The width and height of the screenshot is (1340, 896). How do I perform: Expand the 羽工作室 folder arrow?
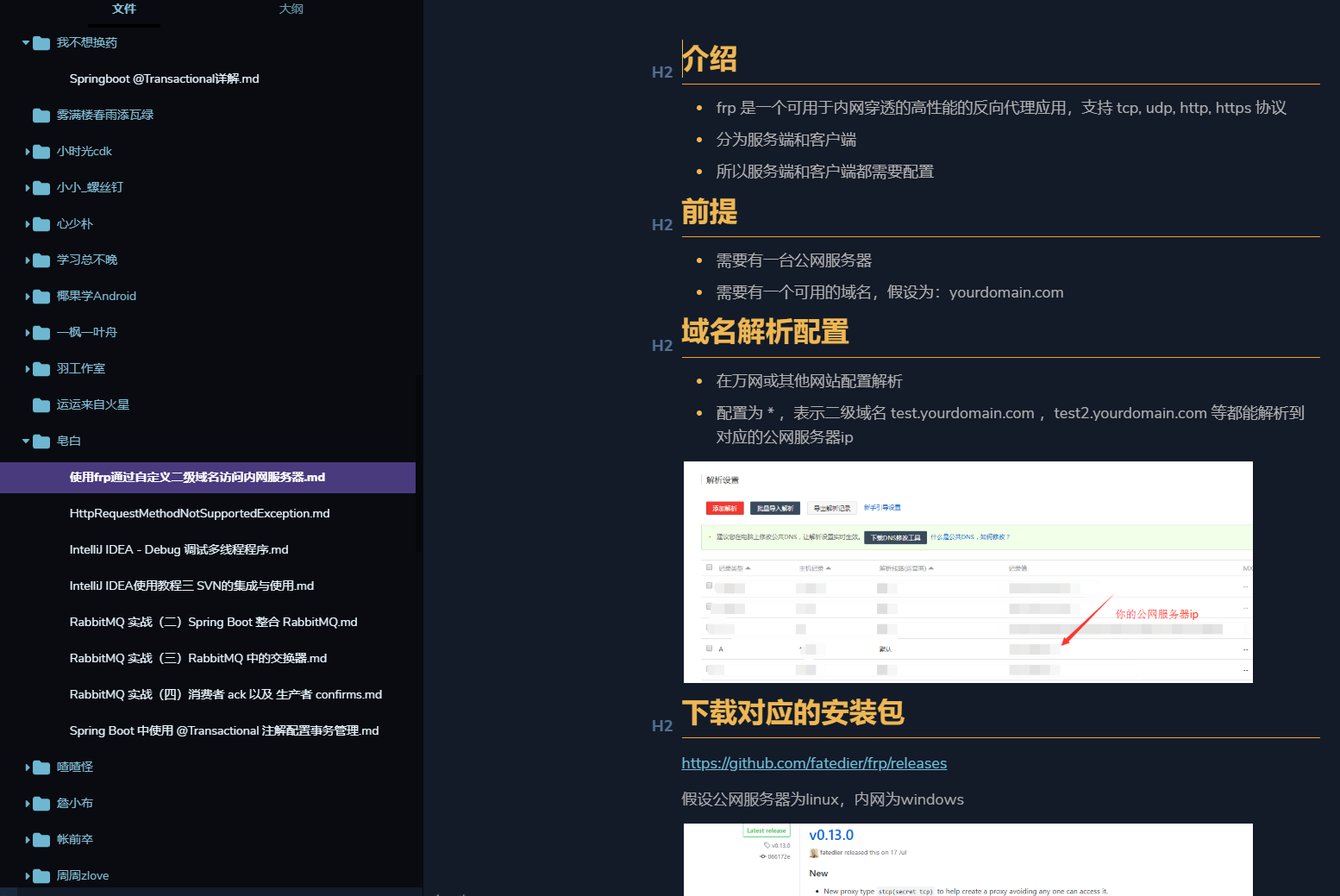coord(27,369)
